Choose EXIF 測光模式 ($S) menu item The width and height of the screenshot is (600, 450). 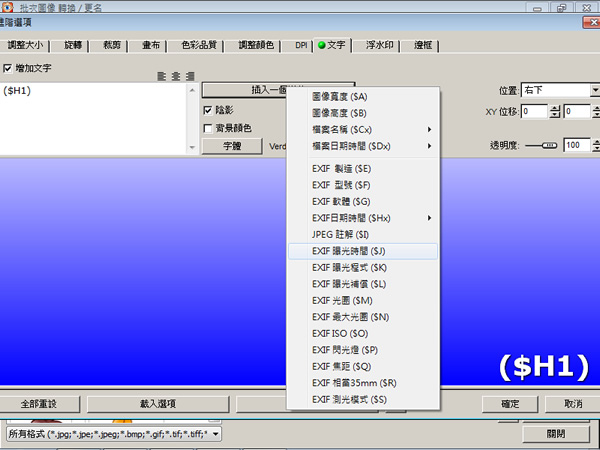362,399
